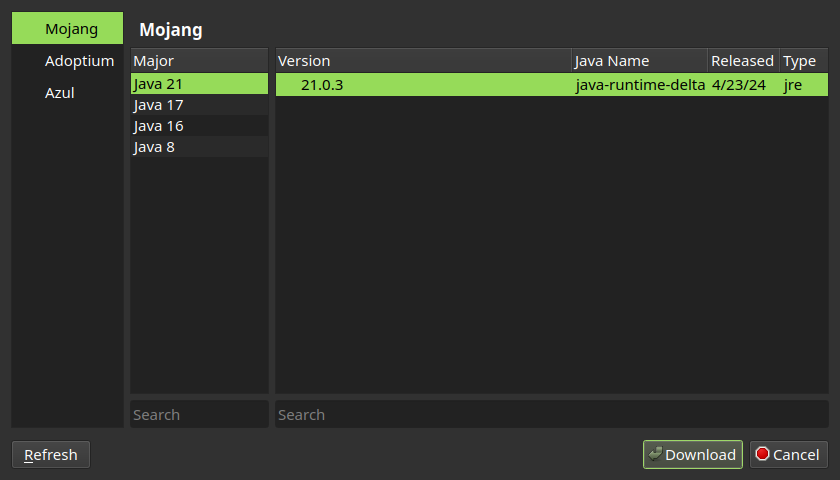This screenshot has width=840, height=480.
Task: Click the Major column header
Action: click(199, 61)
